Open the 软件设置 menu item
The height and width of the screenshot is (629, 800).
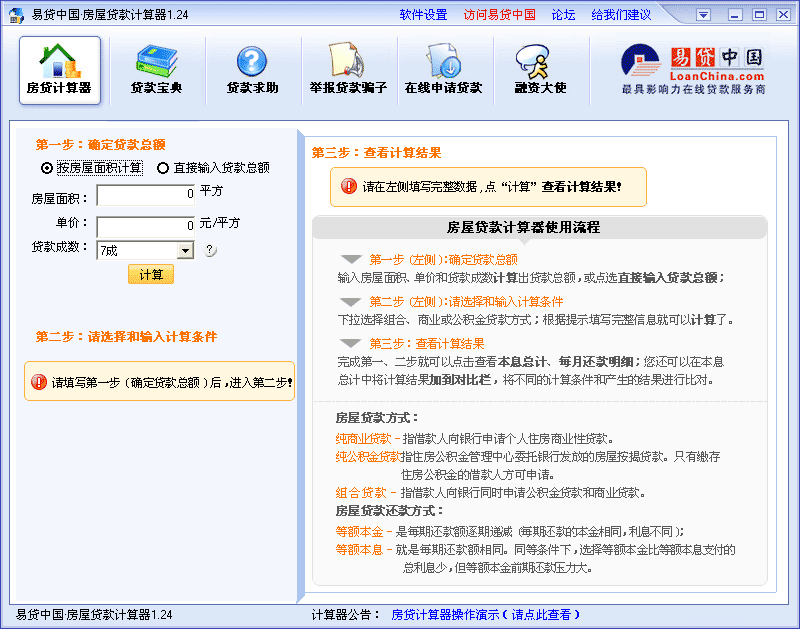(x=423, y=15)
